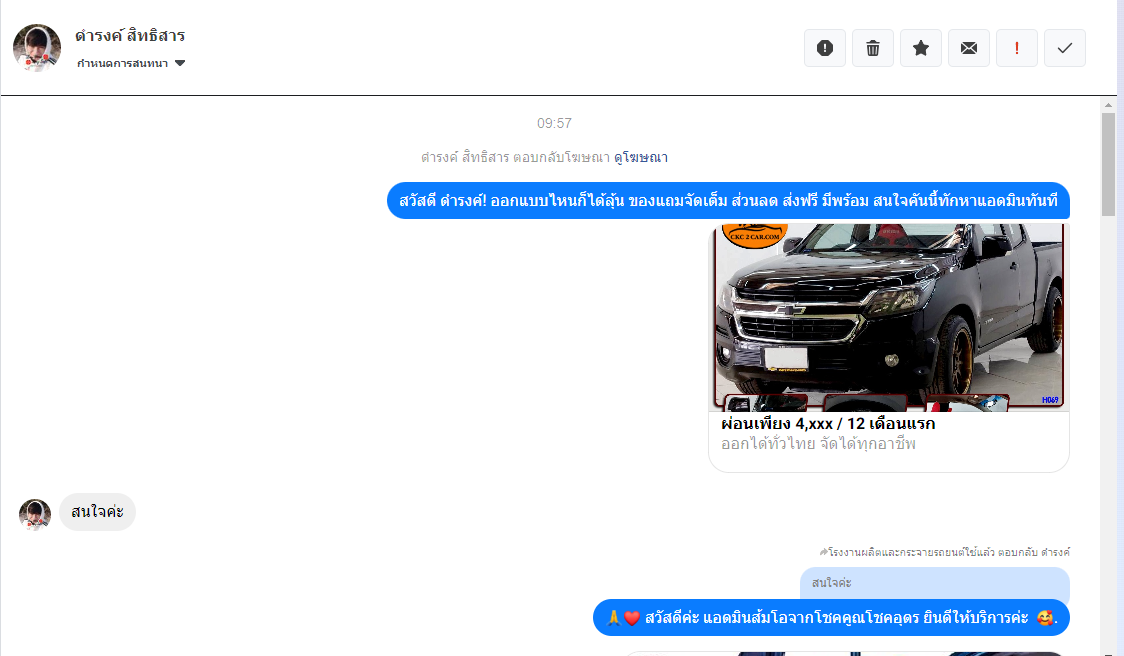Open the กำหนดการสนทนา dropdown

tap(130, 63)
